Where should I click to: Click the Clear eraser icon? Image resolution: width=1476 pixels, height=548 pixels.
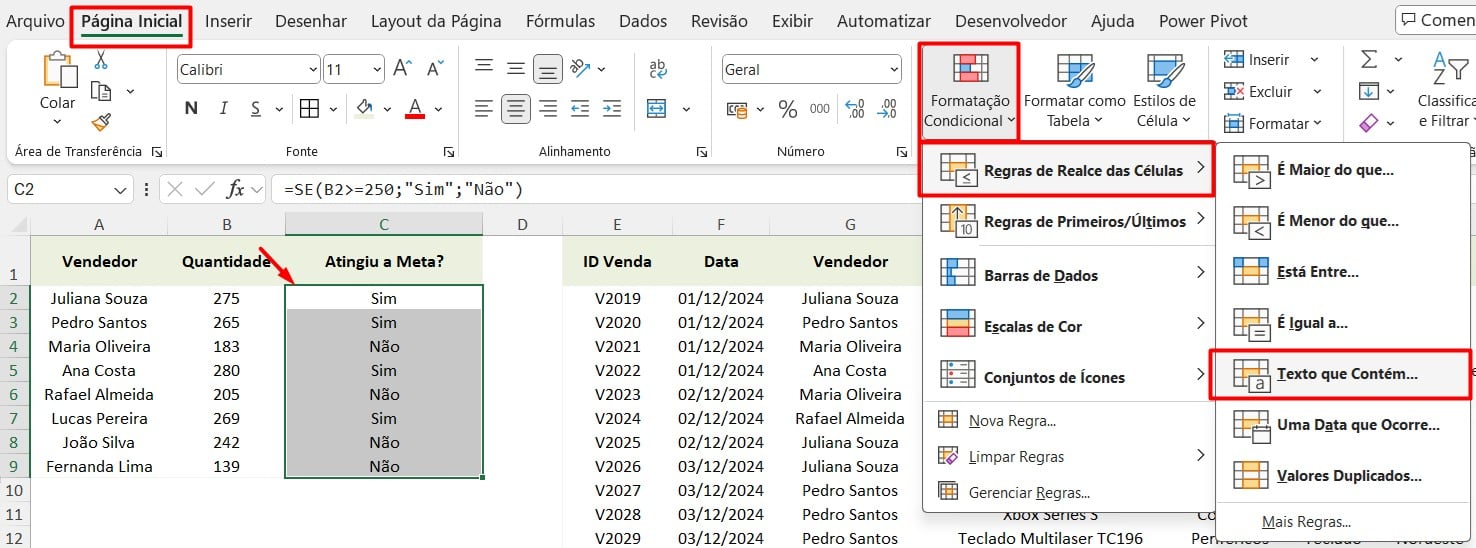(1369, 123)
